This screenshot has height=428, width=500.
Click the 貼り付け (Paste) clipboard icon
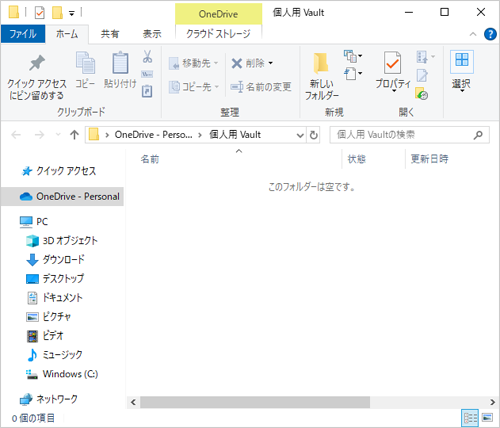click(120, 63)
